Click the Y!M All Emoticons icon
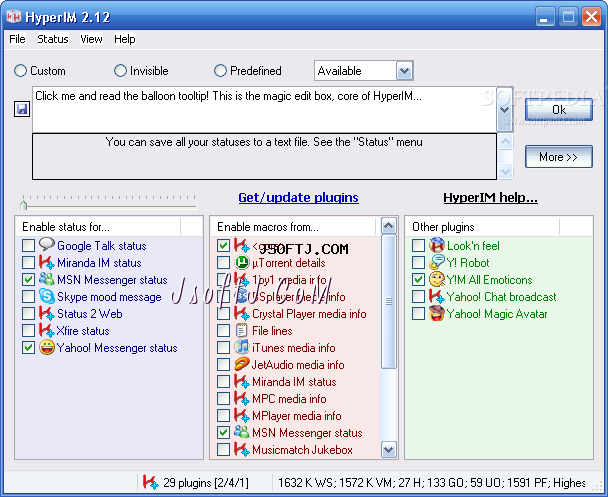Screen dimensions: 608x497 (437, 279)
